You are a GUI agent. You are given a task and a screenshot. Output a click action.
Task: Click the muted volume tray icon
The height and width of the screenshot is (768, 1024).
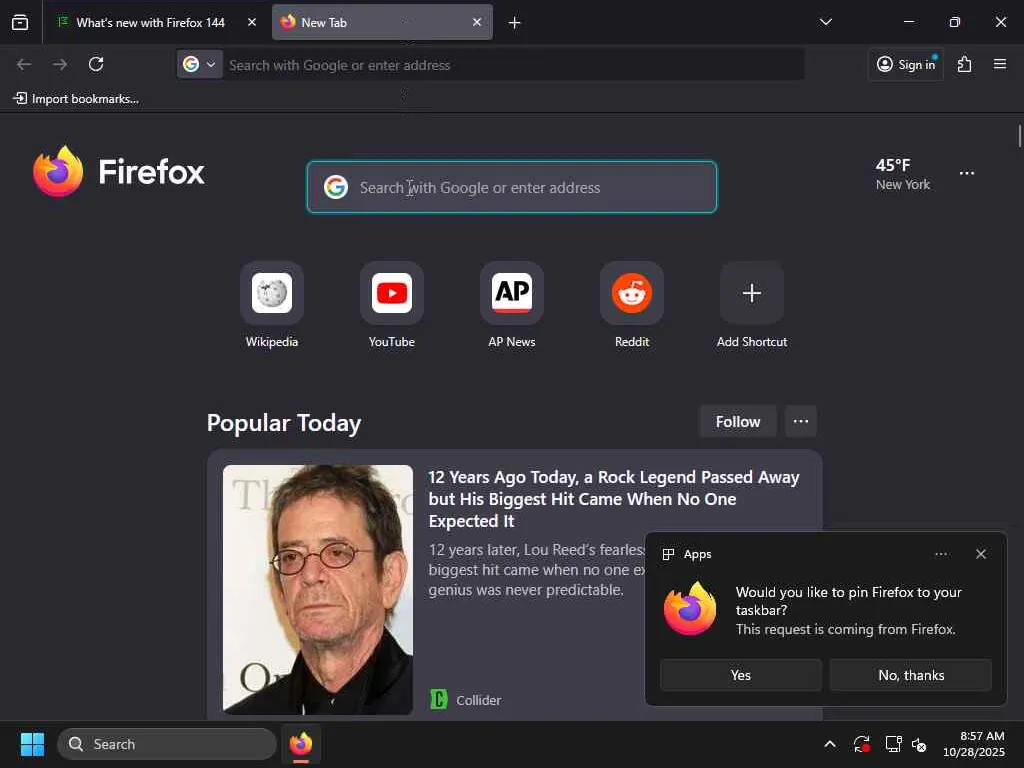tap(920, 744)
